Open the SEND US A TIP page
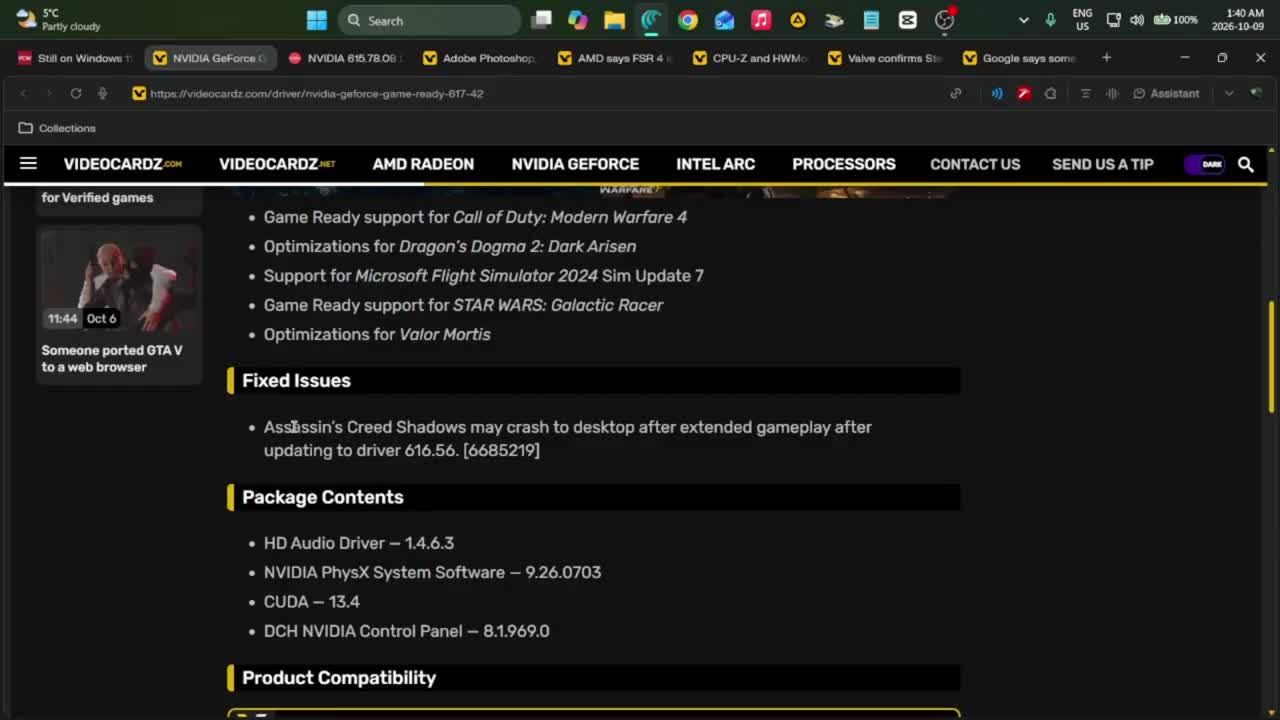This screenshot has width=1280, height=720. (1103, 164)
